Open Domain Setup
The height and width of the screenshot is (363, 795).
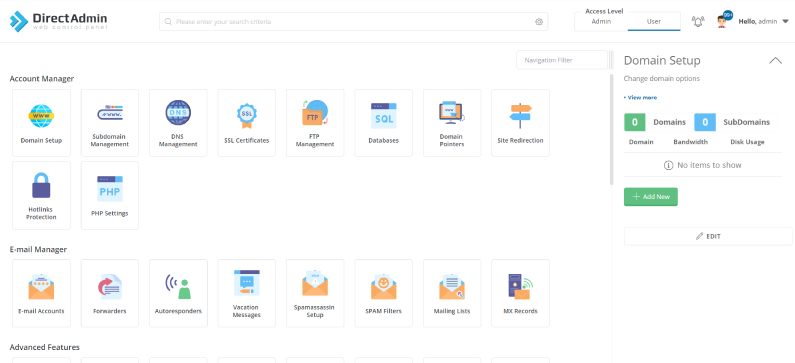(x=41, y=123)
